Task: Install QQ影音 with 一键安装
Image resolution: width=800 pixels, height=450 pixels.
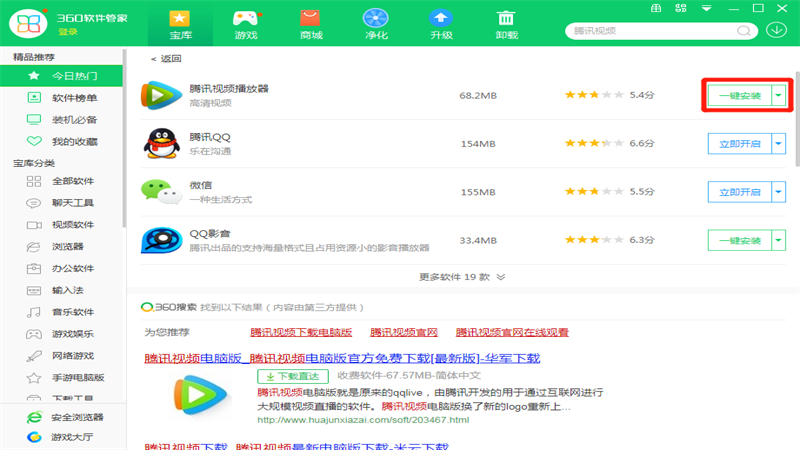Action: [x=739, y=240]
